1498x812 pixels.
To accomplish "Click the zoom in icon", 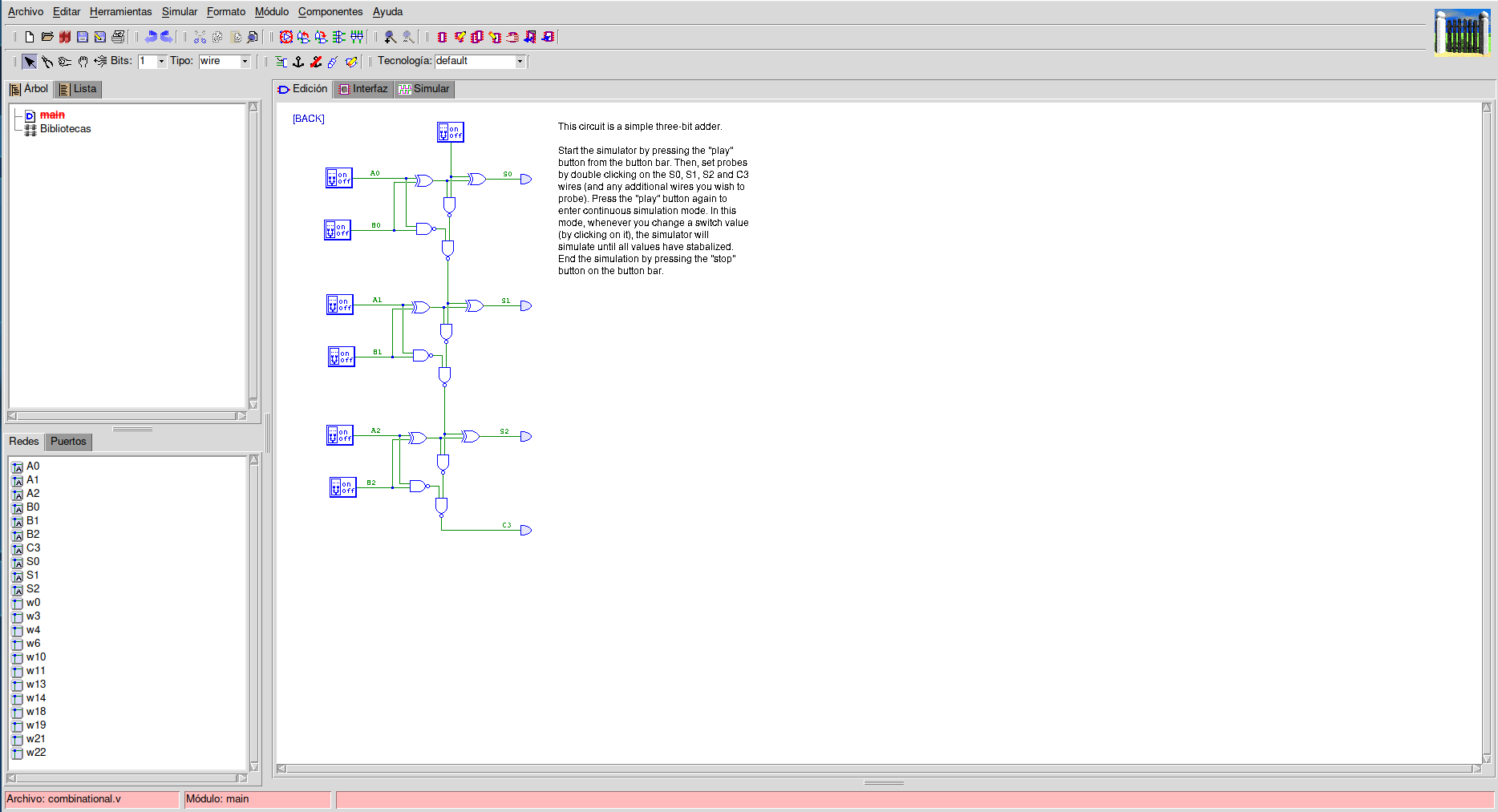I will pos(390,37).
